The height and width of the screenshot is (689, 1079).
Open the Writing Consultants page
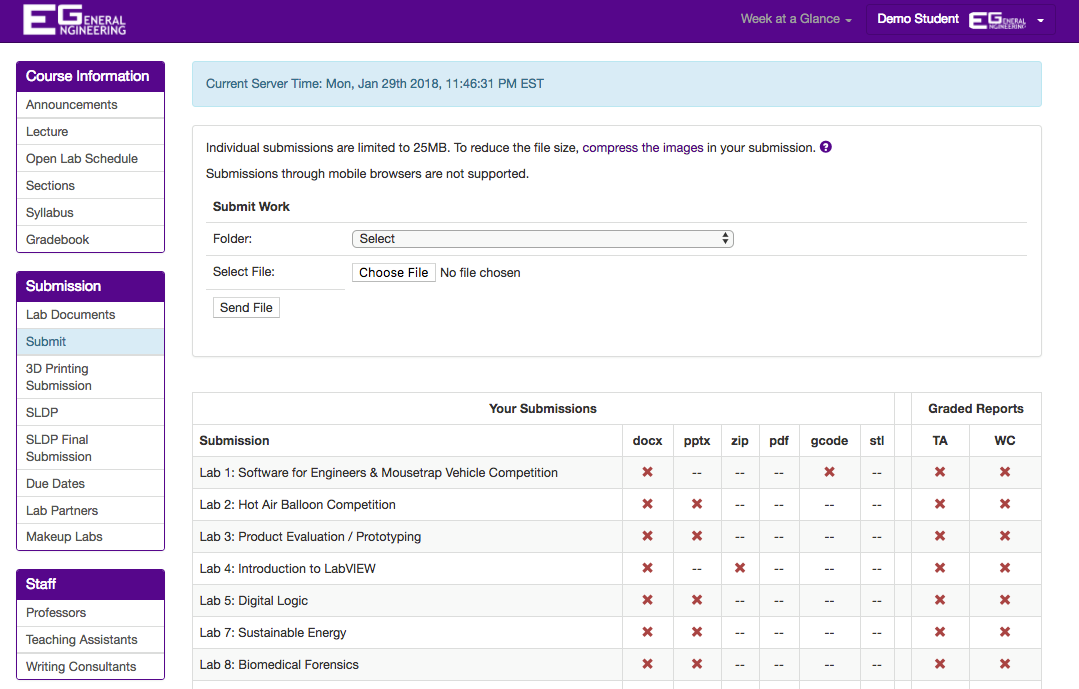90,666
